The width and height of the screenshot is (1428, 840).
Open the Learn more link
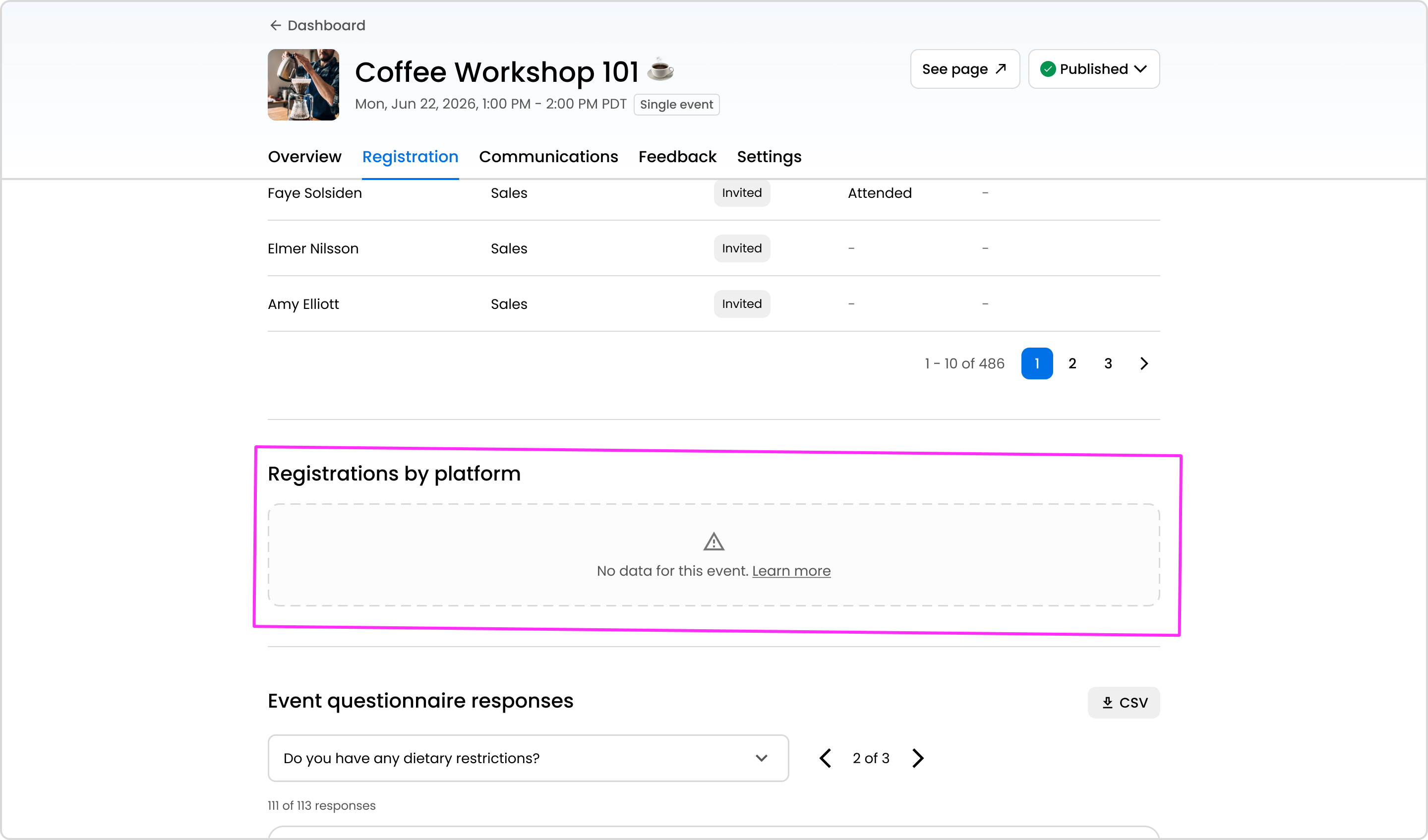[791, 571]
